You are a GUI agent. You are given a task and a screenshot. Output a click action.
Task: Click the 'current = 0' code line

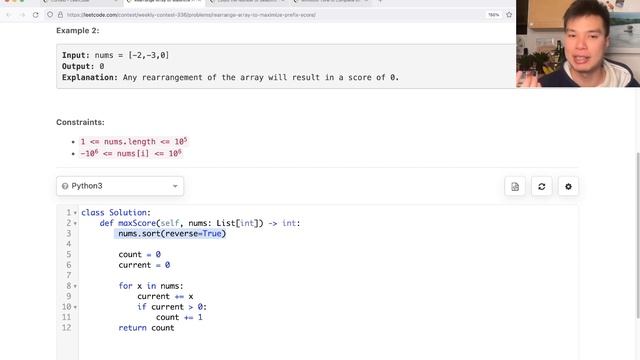click(144, 265)
